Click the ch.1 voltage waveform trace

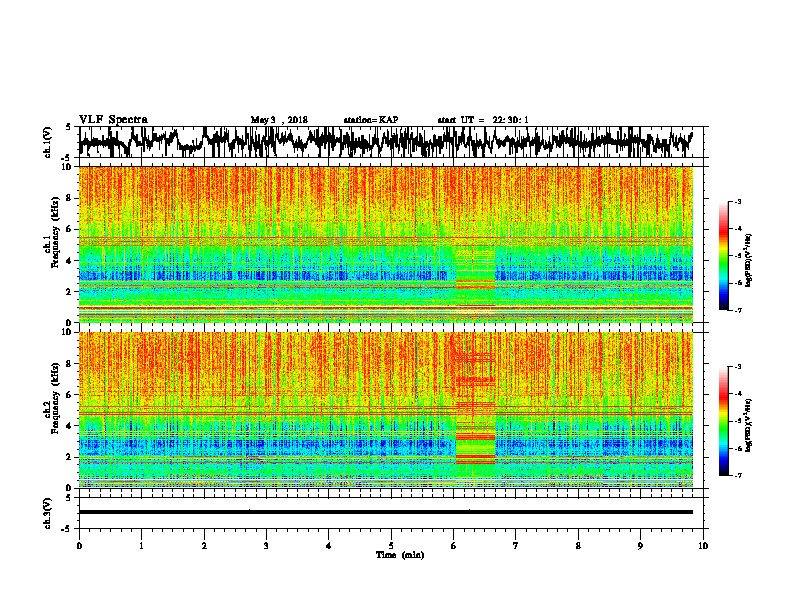386,141
